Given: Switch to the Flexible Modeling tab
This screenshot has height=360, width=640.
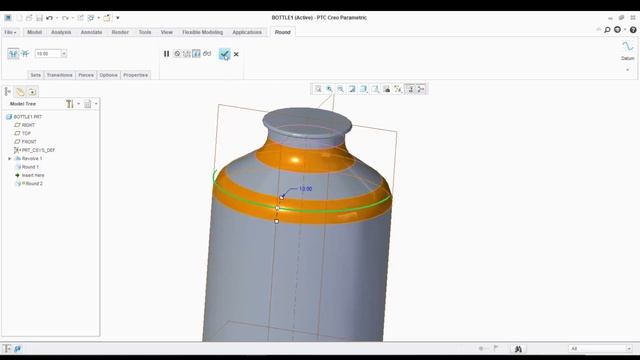Looking at the screenshot, I should tap(202, 32).
